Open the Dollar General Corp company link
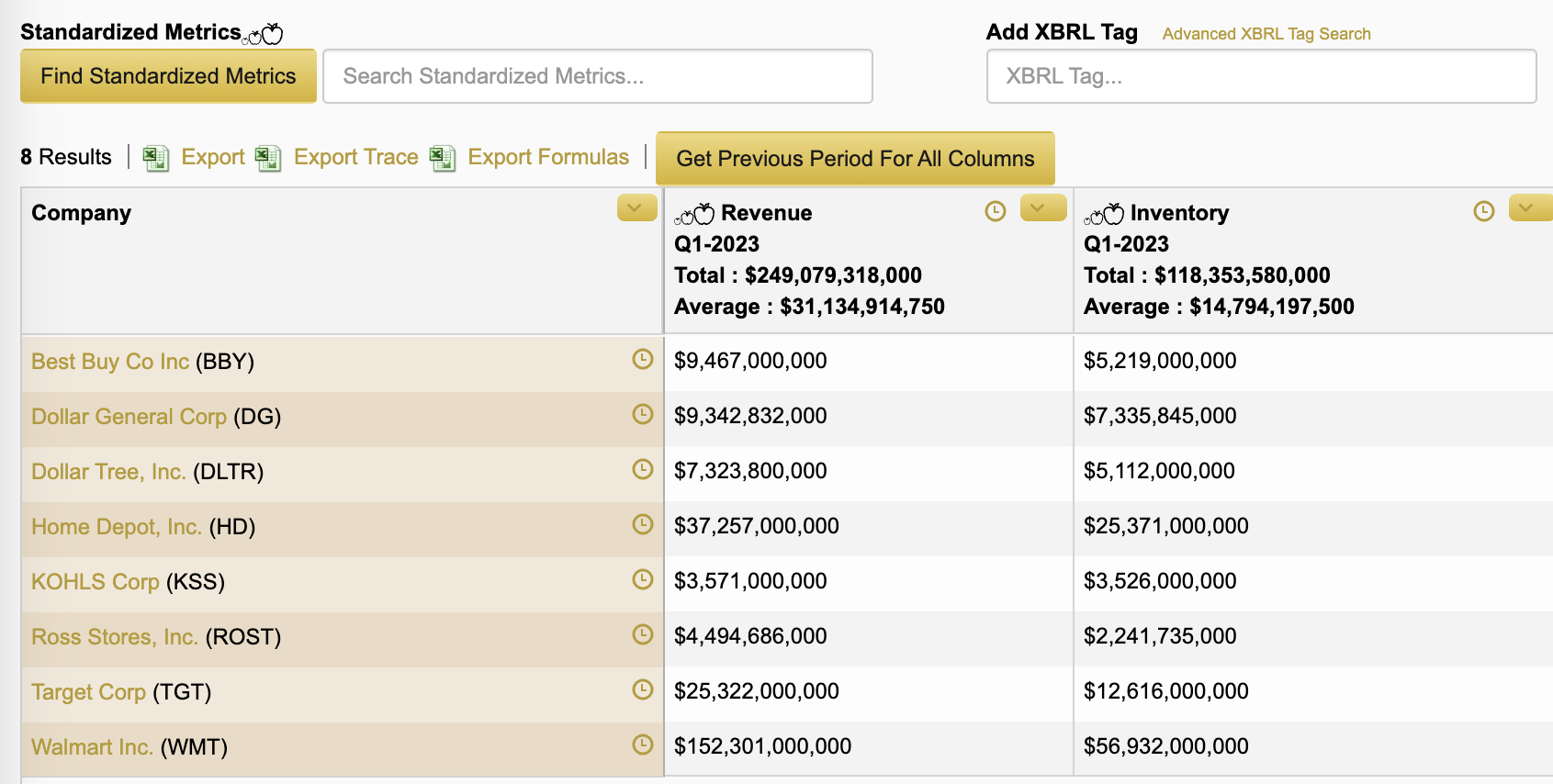 129,417
